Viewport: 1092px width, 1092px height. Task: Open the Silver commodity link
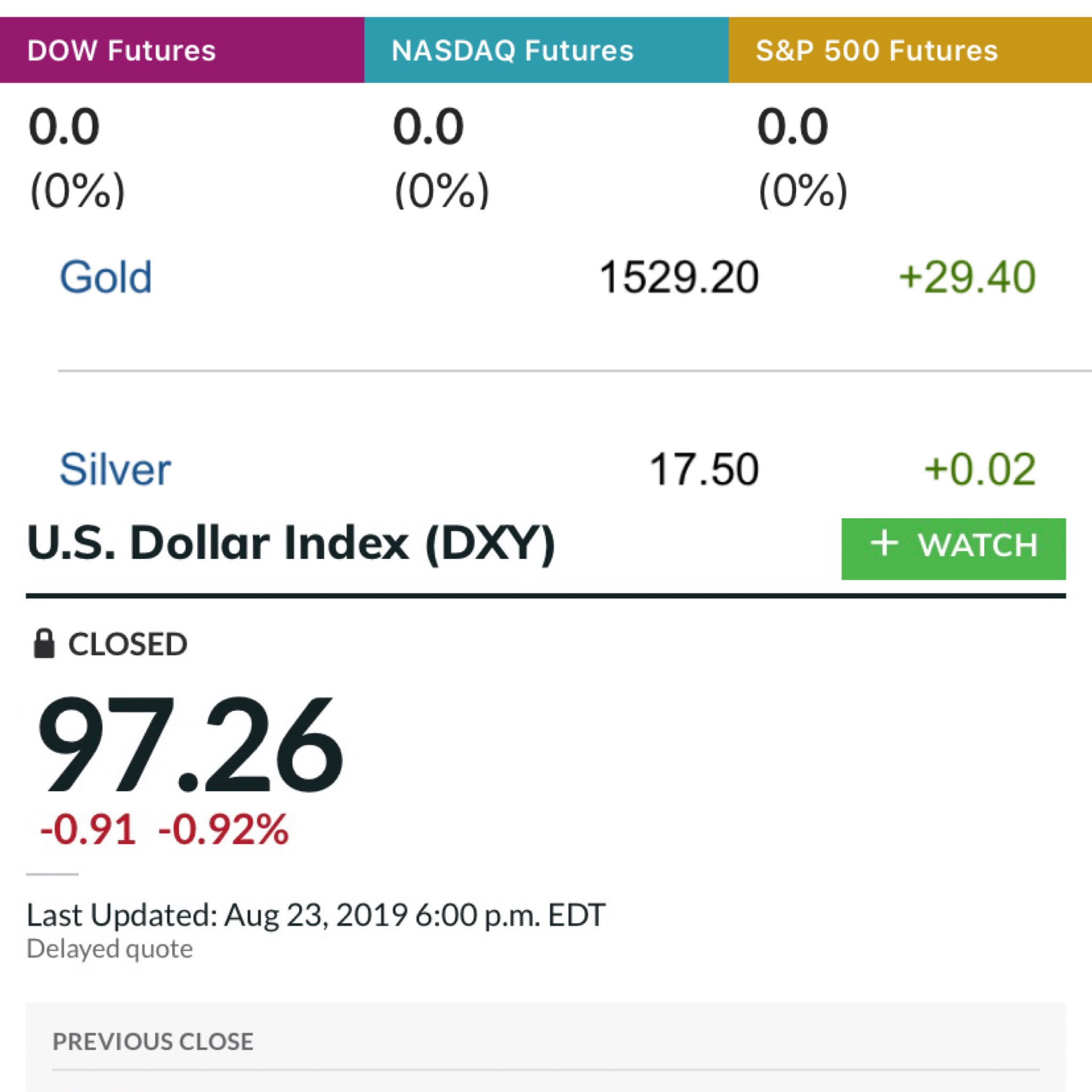(115, 469)
